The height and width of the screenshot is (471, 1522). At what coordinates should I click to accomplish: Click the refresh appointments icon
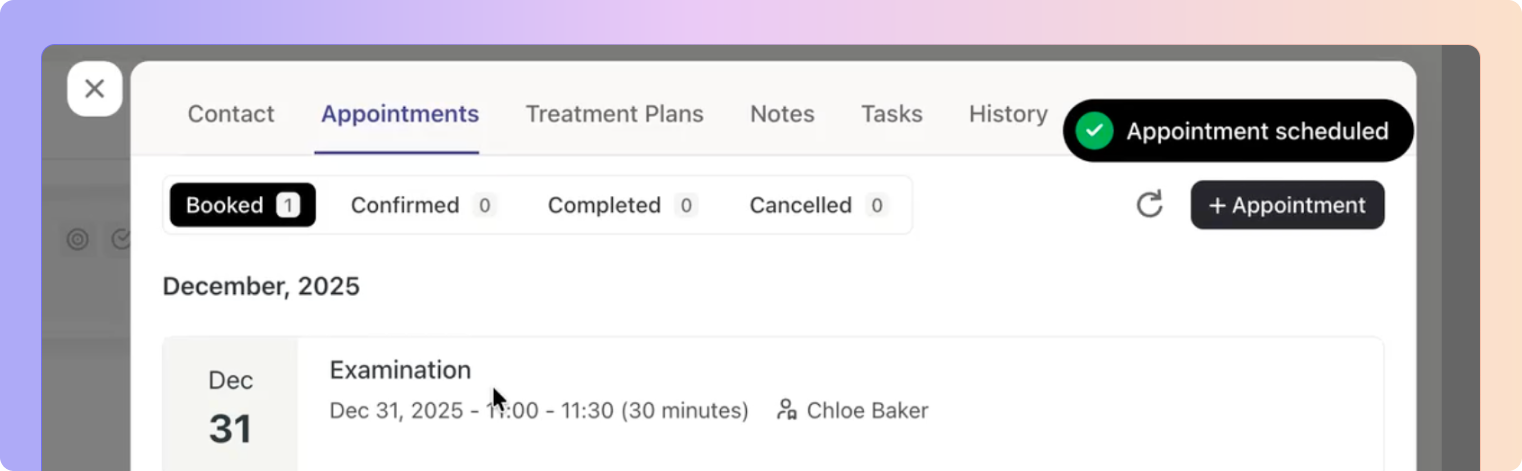(1149, 205)
